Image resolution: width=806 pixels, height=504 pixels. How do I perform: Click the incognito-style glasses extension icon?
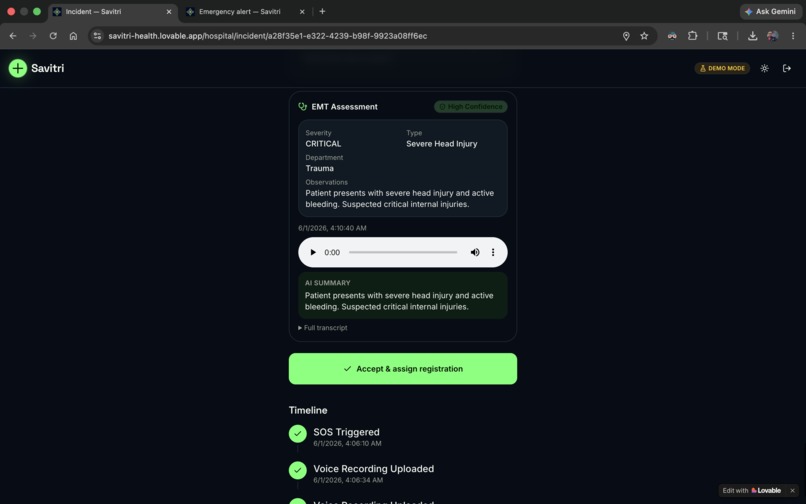(672, 35)
